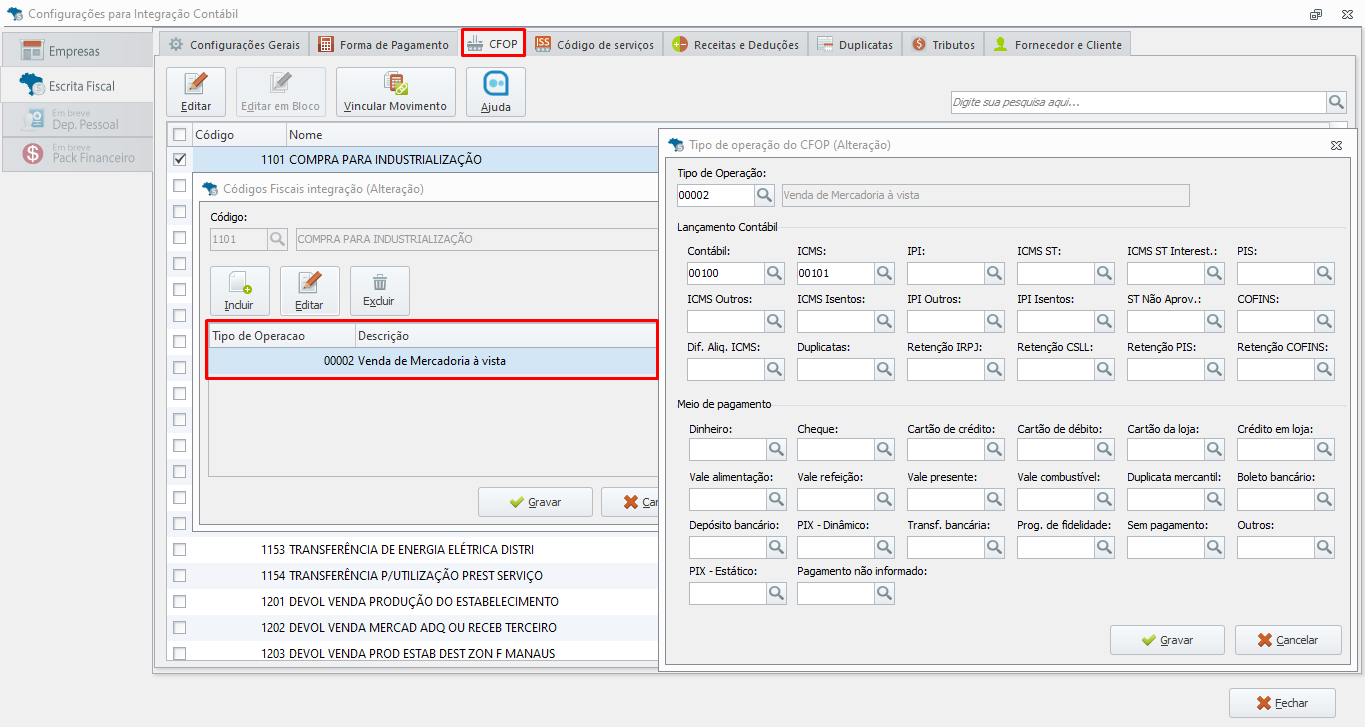Open the Ajuda help icon

click(496, 85)
